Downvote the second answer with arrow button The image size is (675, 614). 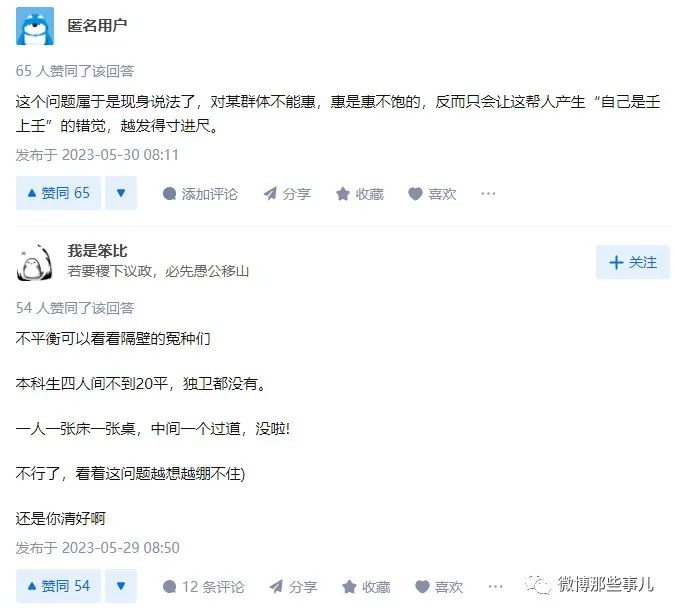120,586
